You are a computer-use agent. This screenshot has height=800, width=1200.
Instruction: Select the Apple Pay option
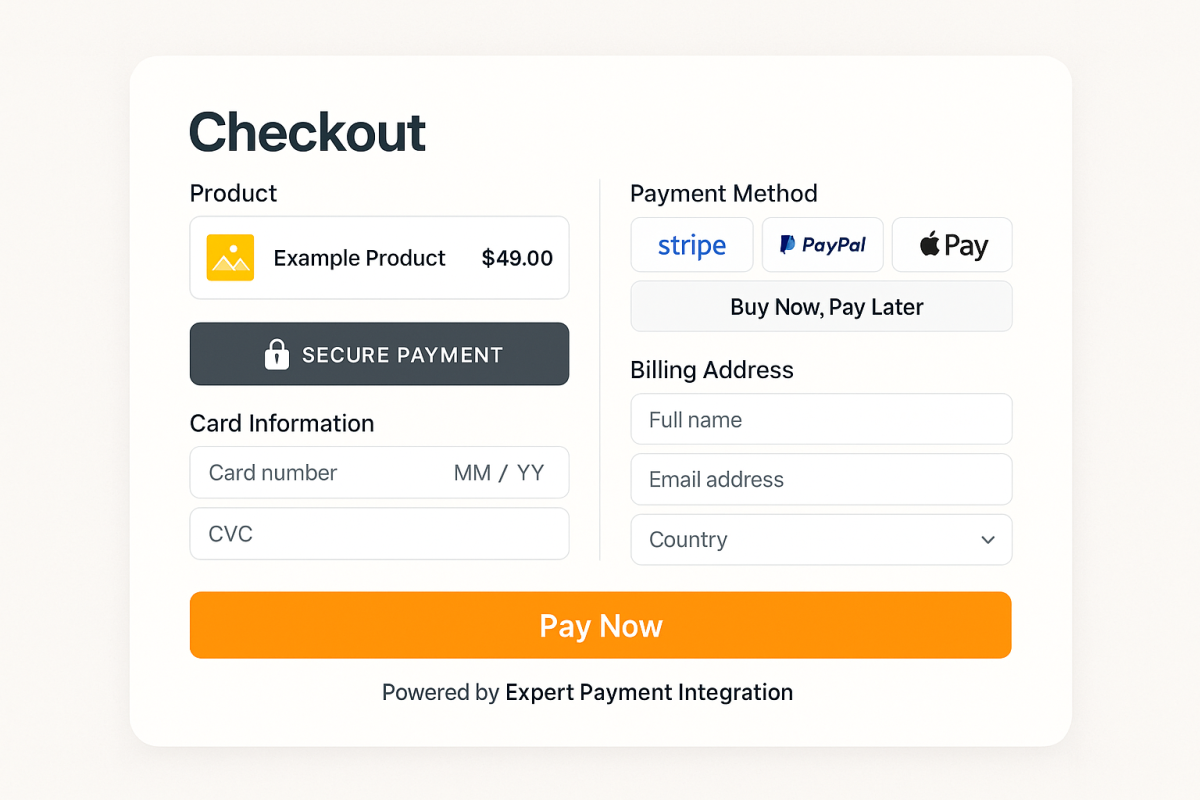pos(952,245)
